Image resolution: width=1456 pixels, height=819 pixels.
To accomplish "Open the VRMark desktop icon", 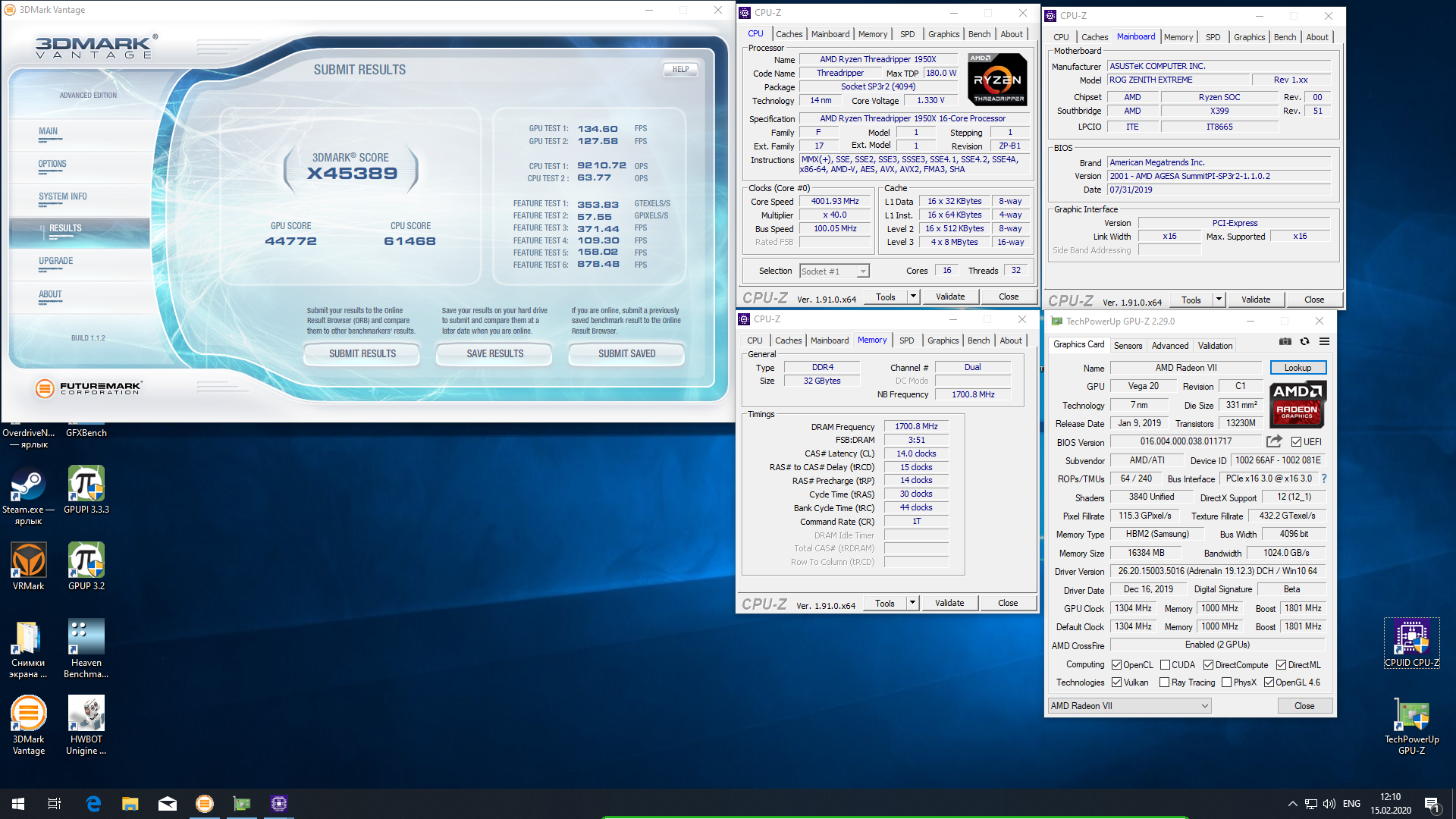I will pos(29,566).
